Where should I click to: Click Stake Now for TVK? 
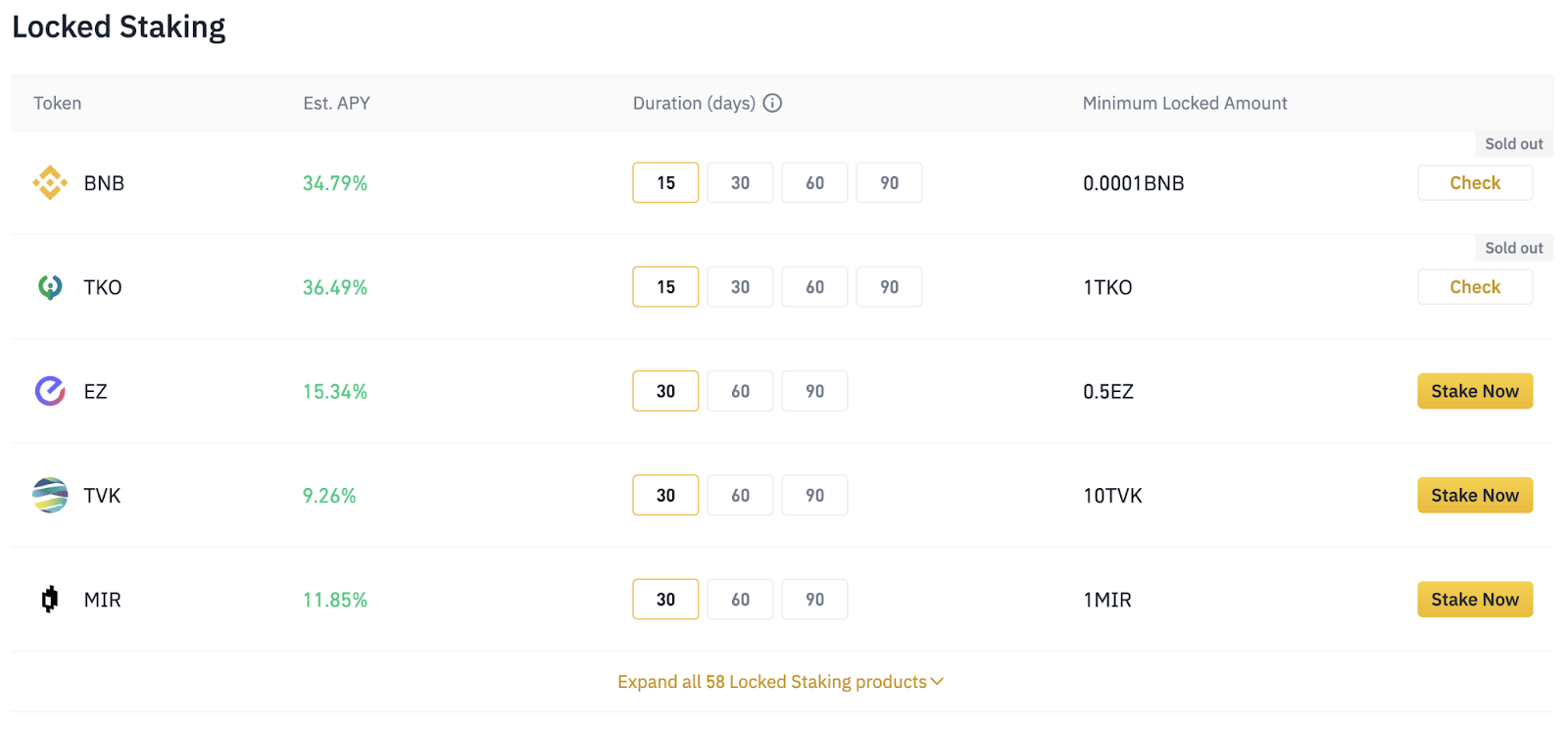(x=1474, y=495)
